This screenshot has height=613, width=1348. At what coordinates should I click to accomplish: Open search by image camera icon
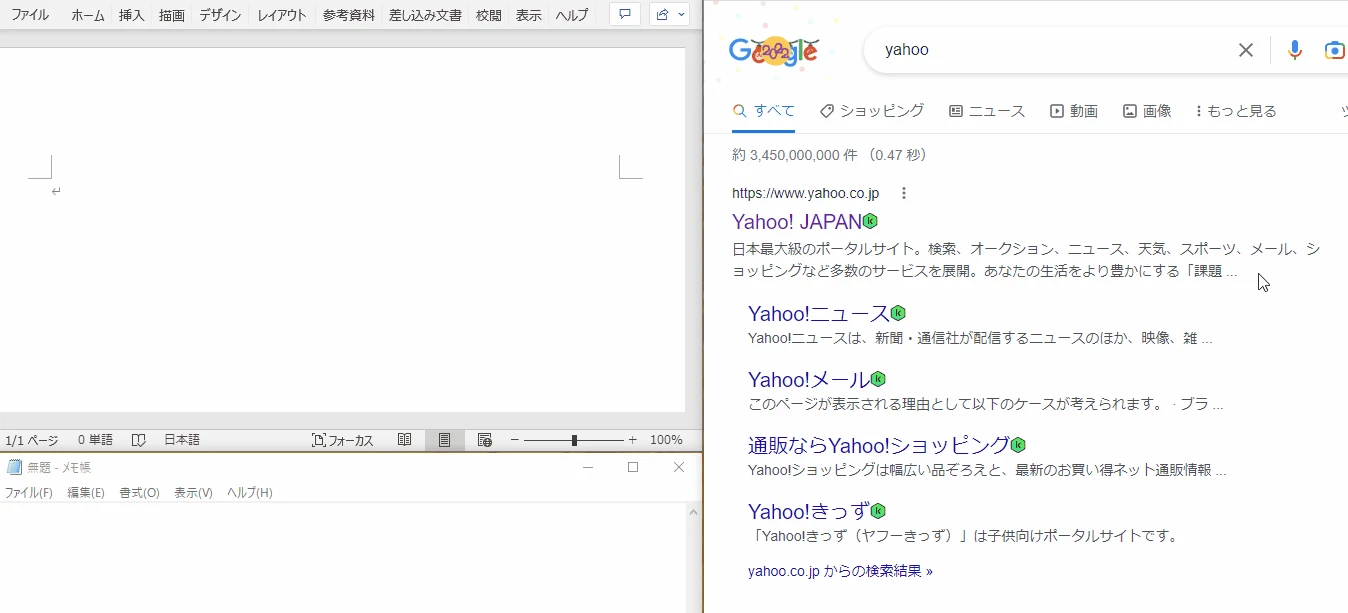(x=1335, y=50)
